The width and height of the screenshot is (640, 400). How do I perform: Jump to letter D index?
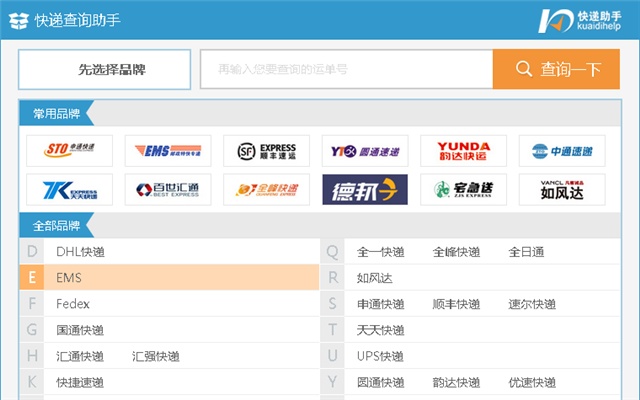32,251
